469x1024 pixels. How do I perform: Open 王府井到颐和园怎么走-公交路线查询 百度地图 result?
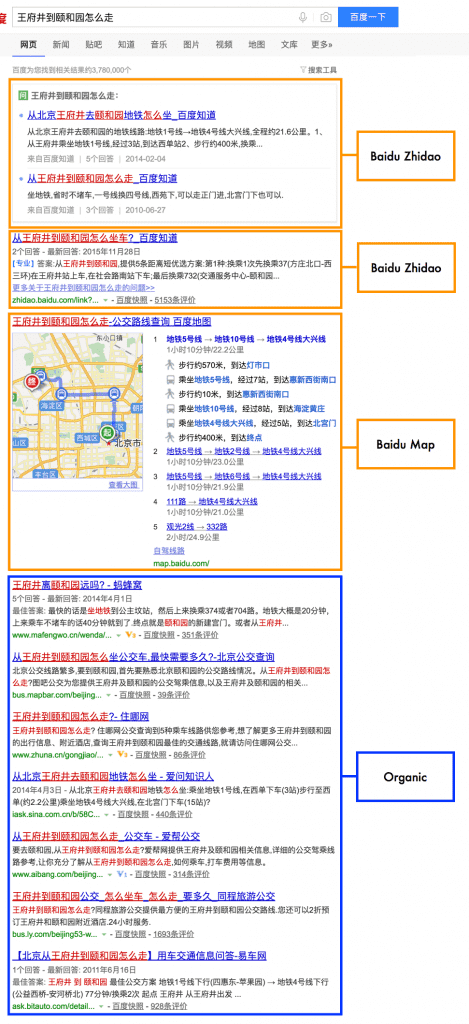(112, 321)
